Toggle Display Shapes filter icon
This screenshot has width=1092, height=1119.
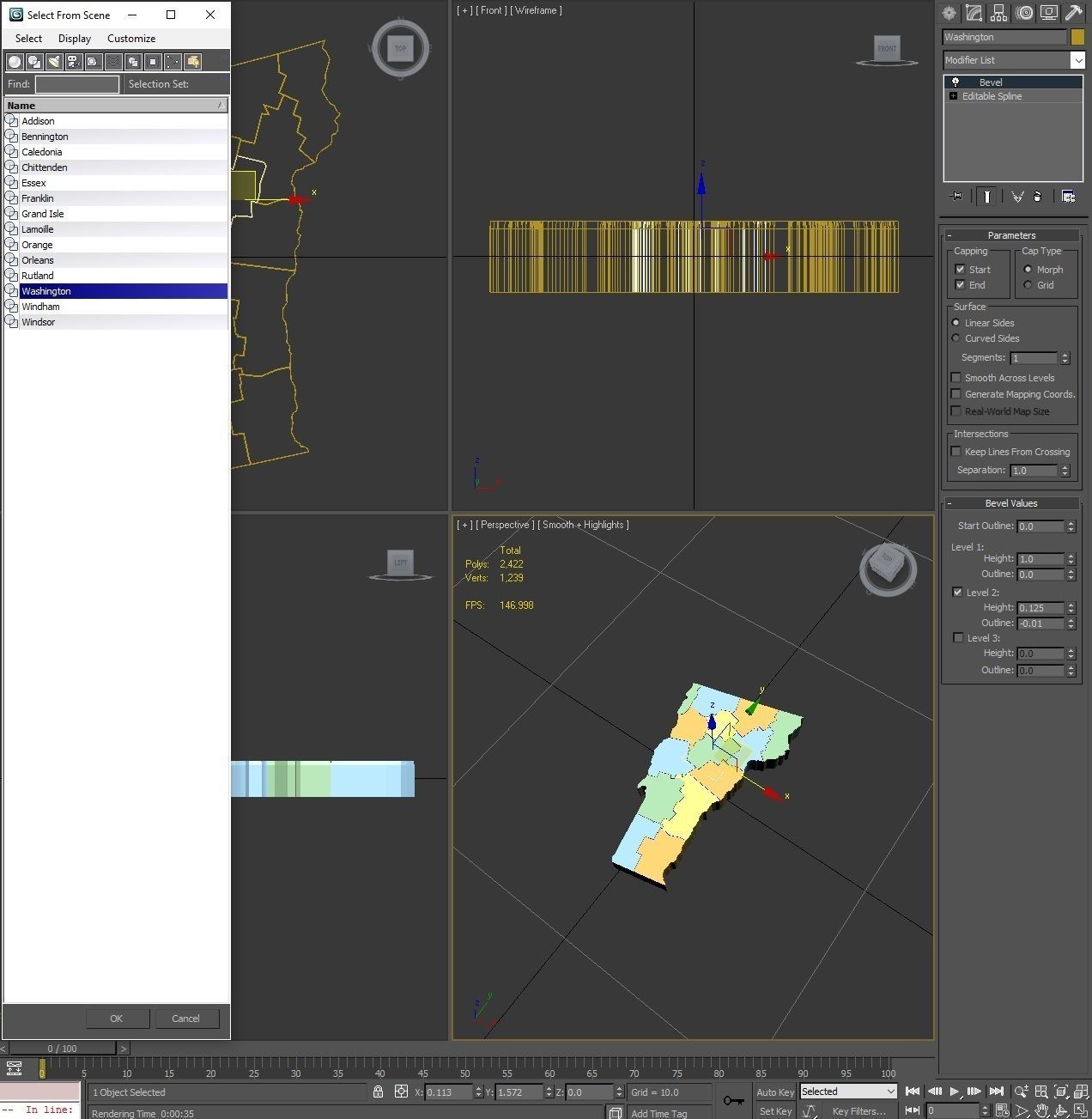pyautogui.click(x=34, y=62)
